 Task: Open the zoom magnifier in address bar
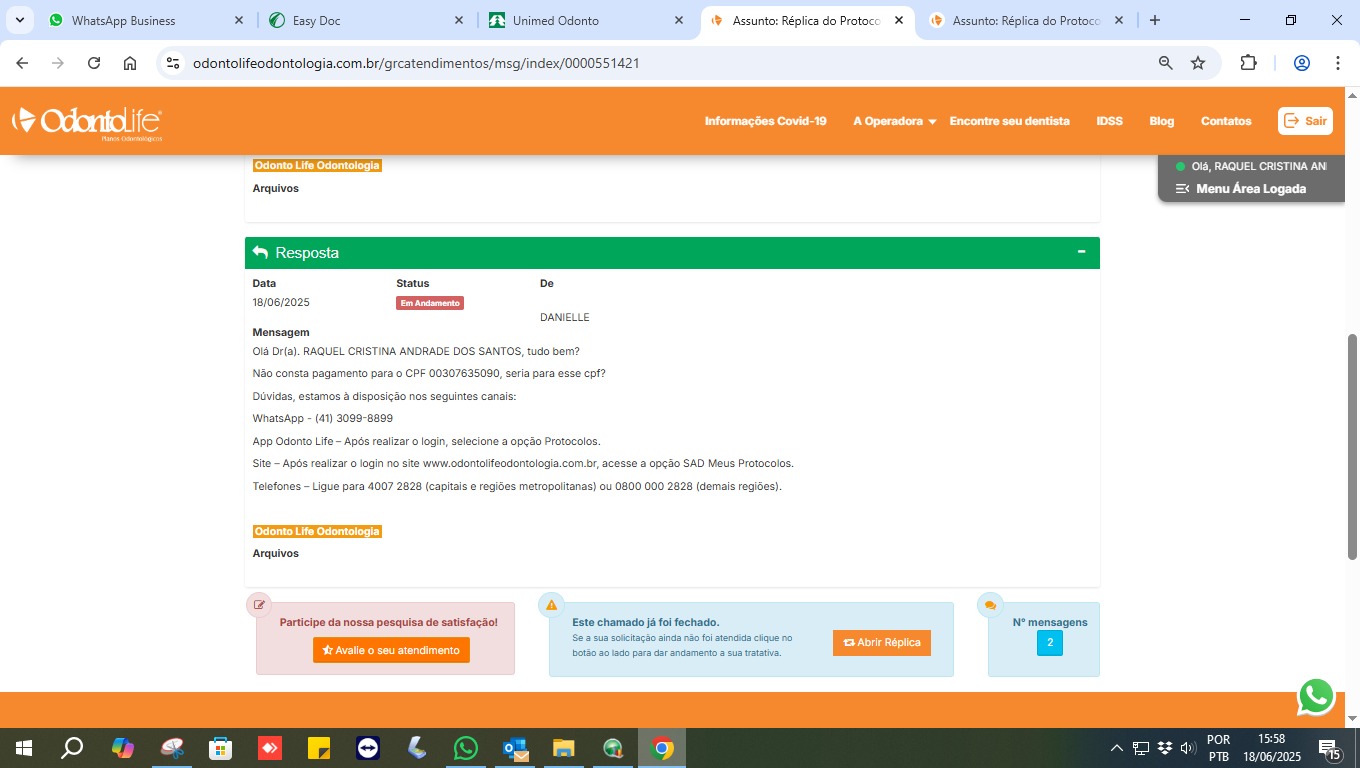coord(1166,63)
